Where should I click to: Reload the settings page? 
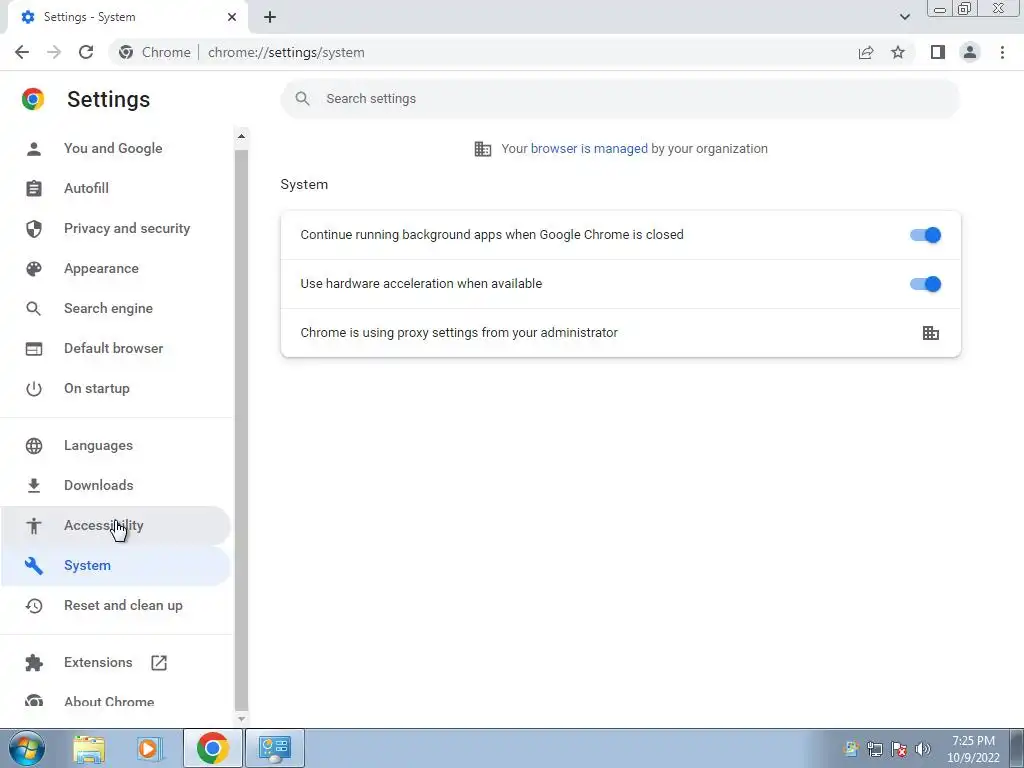pos(86,52)
